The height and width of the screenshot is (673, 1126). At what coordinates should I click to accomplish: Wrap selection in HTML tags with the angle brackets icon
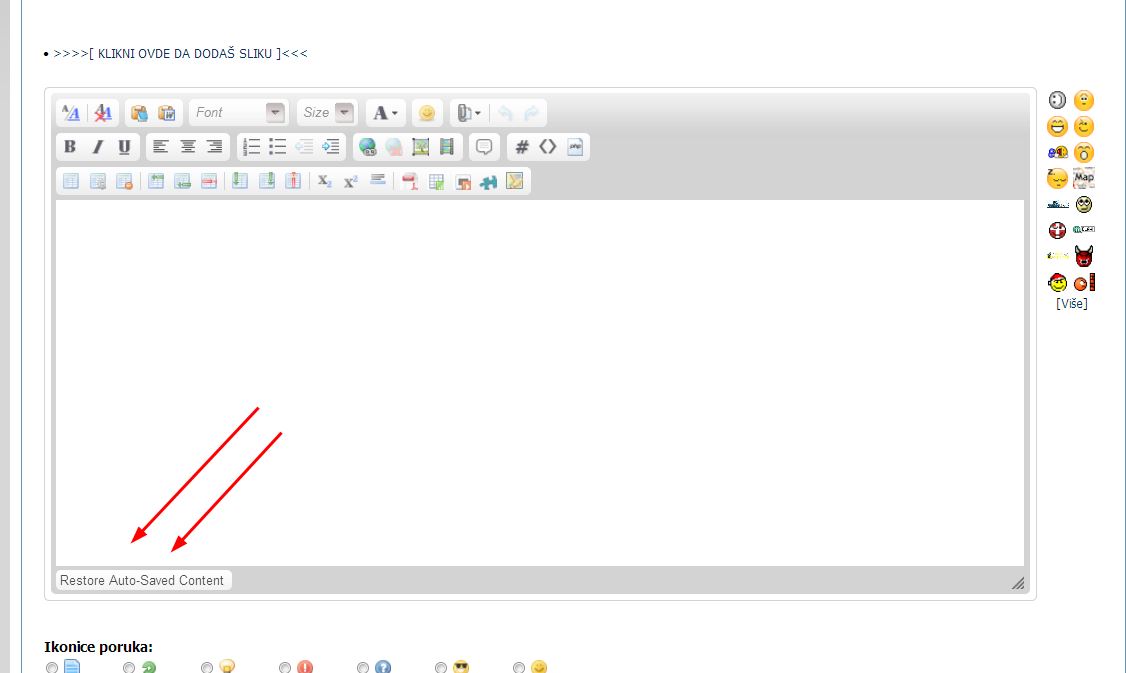click(548, 147)
